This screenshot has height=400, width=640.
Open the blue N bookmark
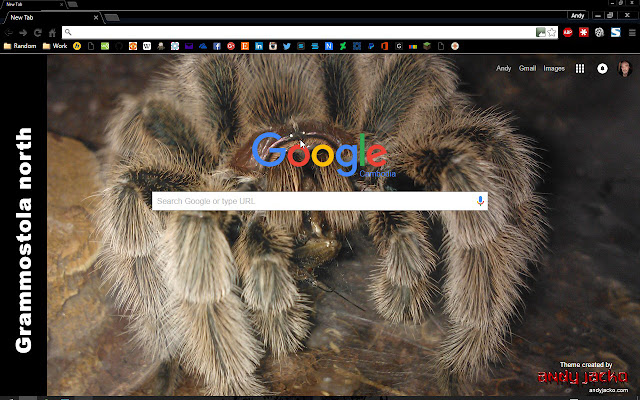tap(329, 46)
